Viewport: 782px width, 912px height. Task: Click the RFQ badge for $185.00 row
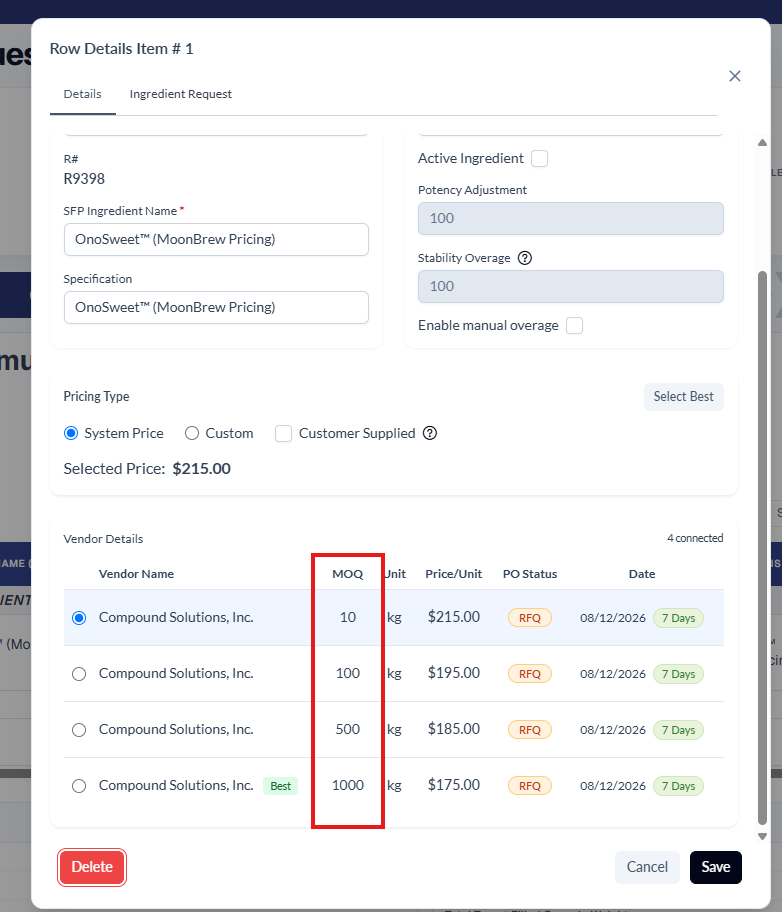(530, 729)
